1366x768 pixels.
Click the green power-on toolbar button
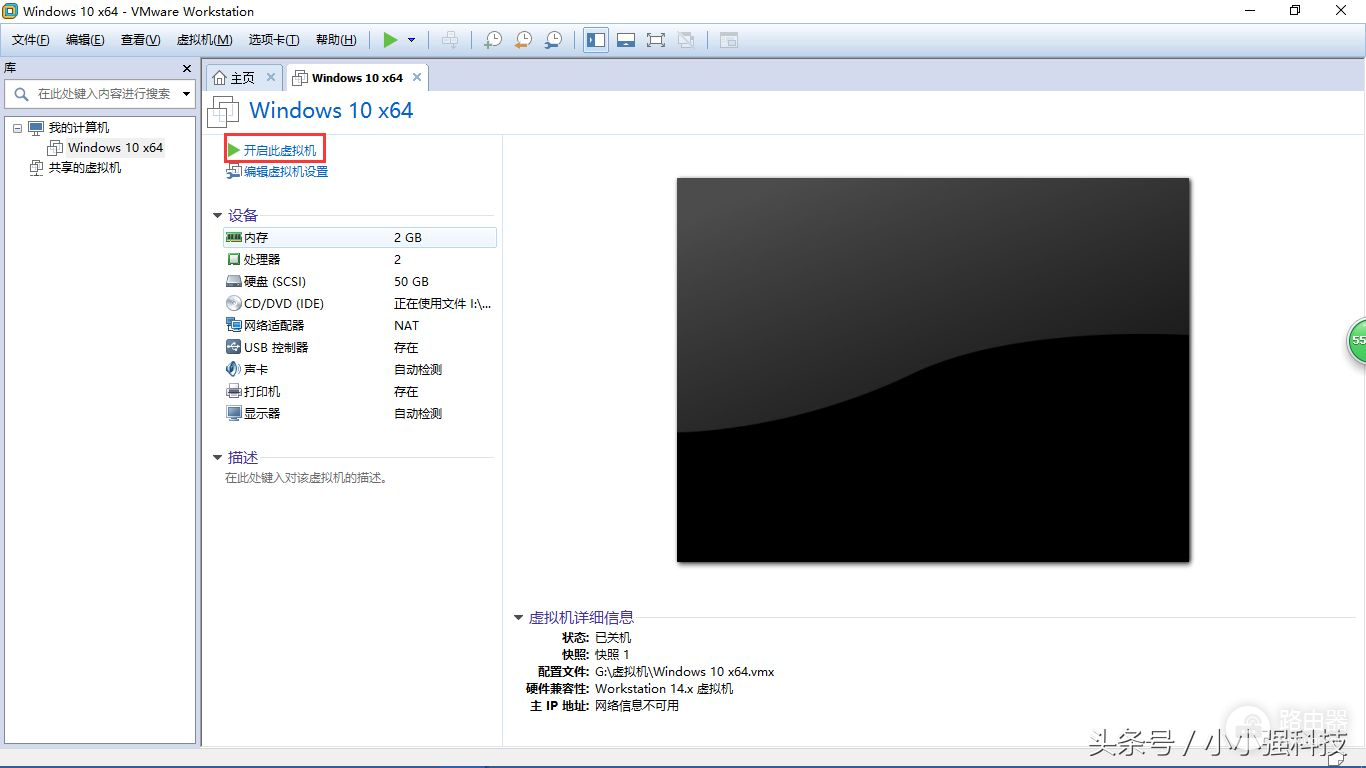[x=390, y=40]
